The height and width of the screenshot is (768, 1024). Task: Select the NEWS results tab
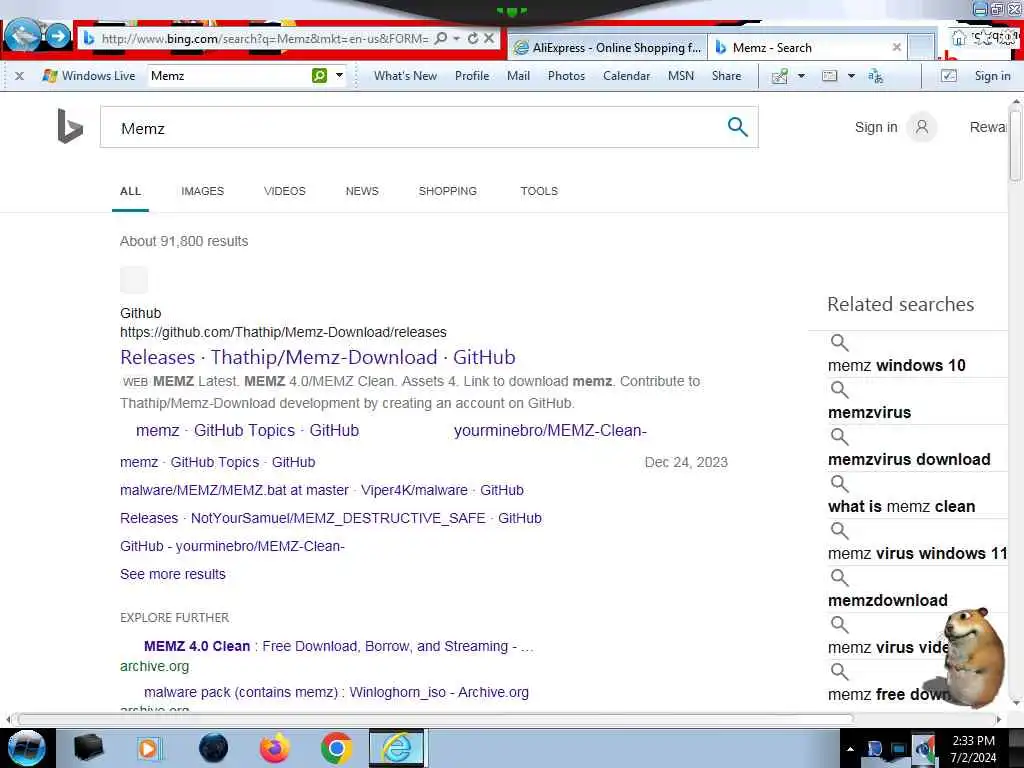362,191
